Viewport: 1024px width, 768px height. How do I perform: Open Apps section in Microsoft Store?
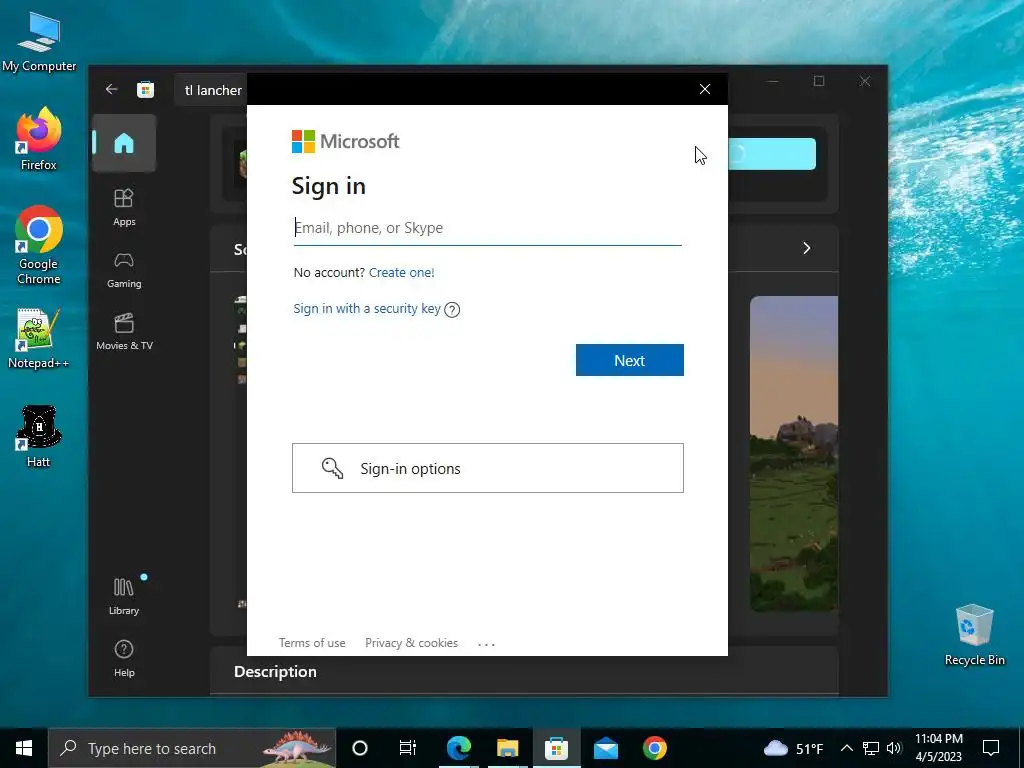point(124,207)
